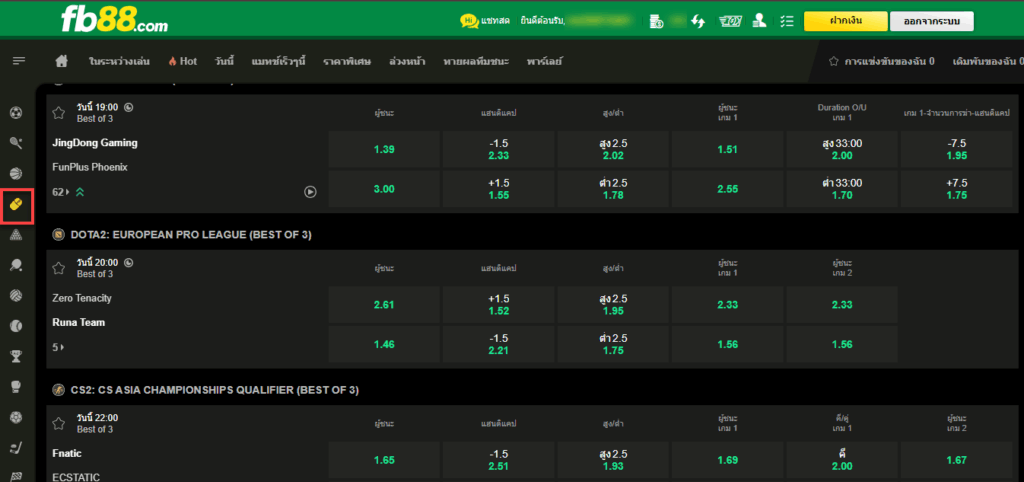Open the ทายผลทีมชนะ tab
The height and width of the screenshot is (482, 1024).
click(x=476, y=61)
